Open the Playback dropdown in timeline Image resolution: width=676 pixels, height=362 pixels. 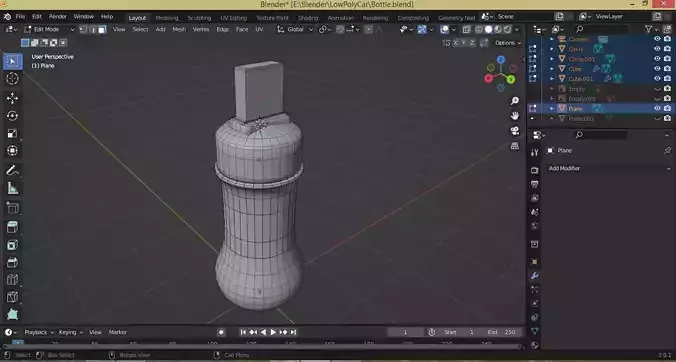39,332
